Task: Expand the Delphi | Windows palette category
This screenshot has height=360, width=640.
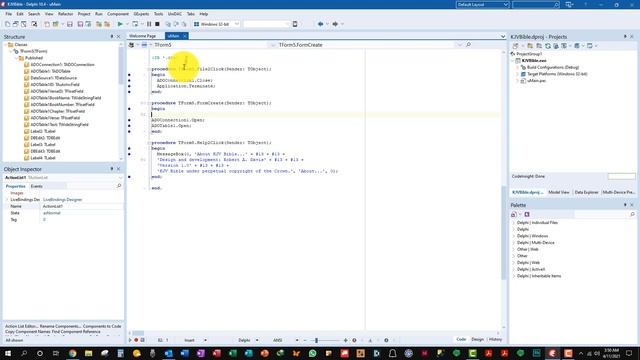Action: point(513,236)
